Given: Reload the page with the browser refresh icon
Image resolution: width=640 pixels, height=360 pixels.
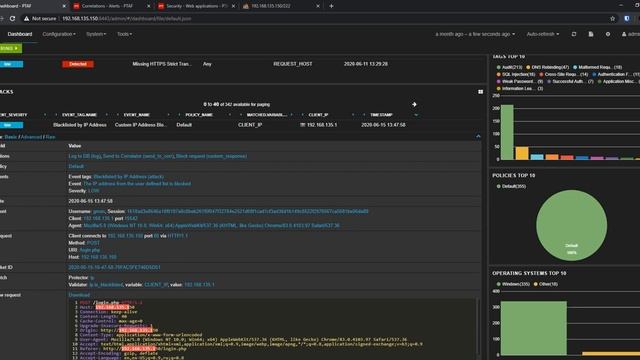Looking at the screenshot, I should pos(12,18).
